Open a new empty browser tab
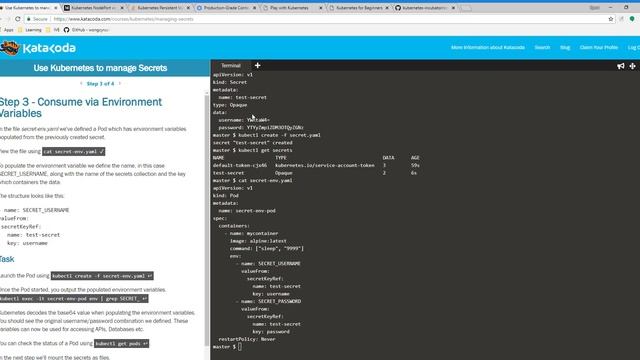640x360 pixels. coord(466,8)
